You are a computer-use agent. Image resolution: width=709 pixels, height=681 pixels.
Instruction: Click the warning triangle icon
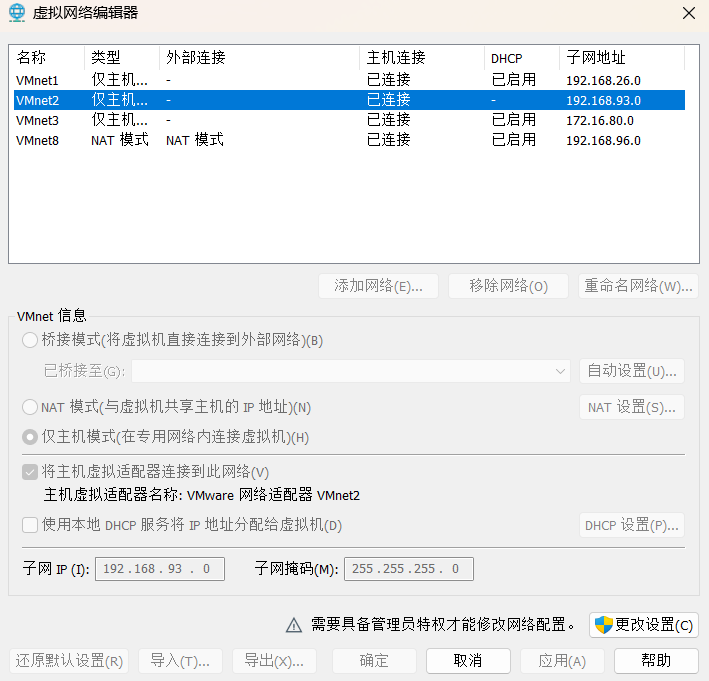[x=294, y=625]
